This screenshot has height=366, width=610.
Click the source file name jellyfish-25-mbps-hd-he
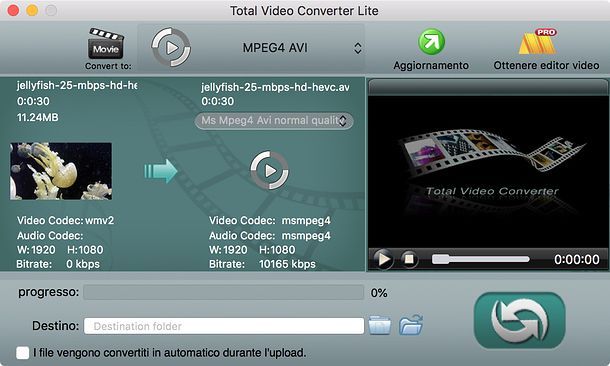(x=77, y=85)
